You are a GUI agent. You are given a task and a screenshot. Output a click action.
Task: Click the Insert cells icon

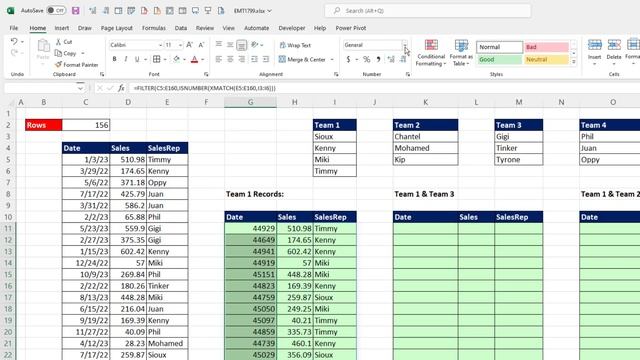(595, 44)
